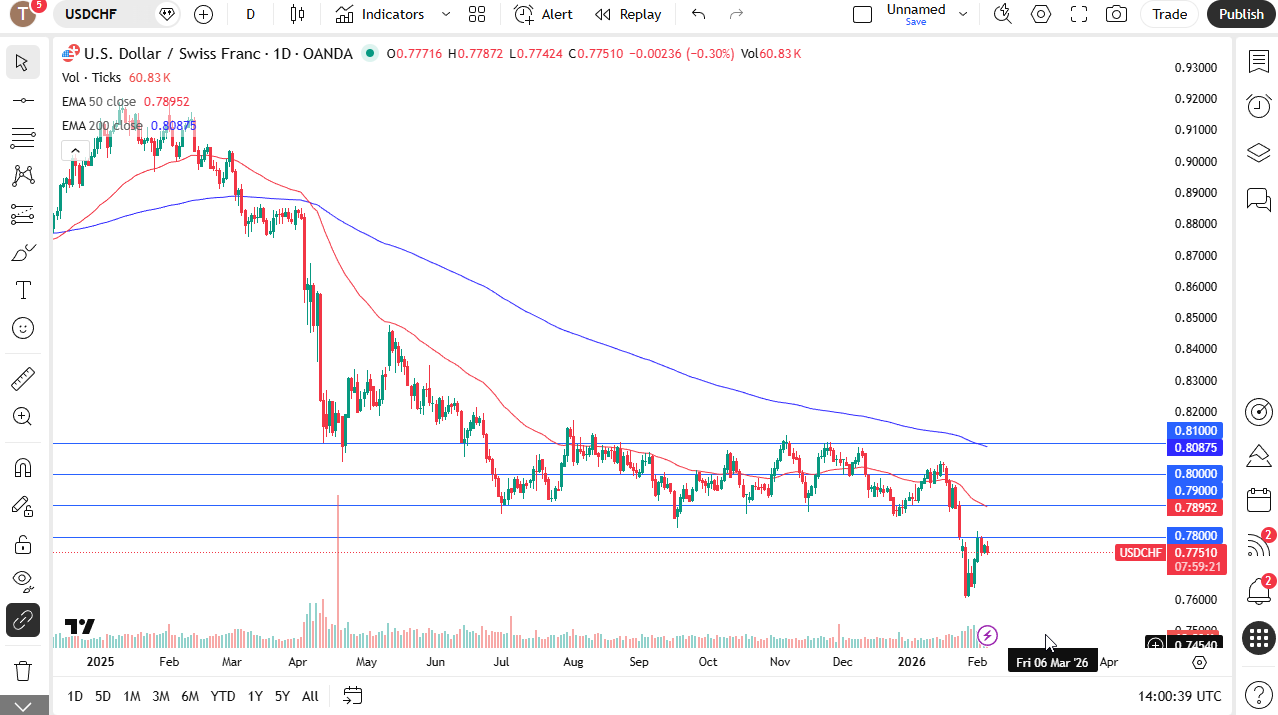Viewport: 1278px width, 715px height.
Task: Toggle stay in drawing mode
Action: point(22,506)
